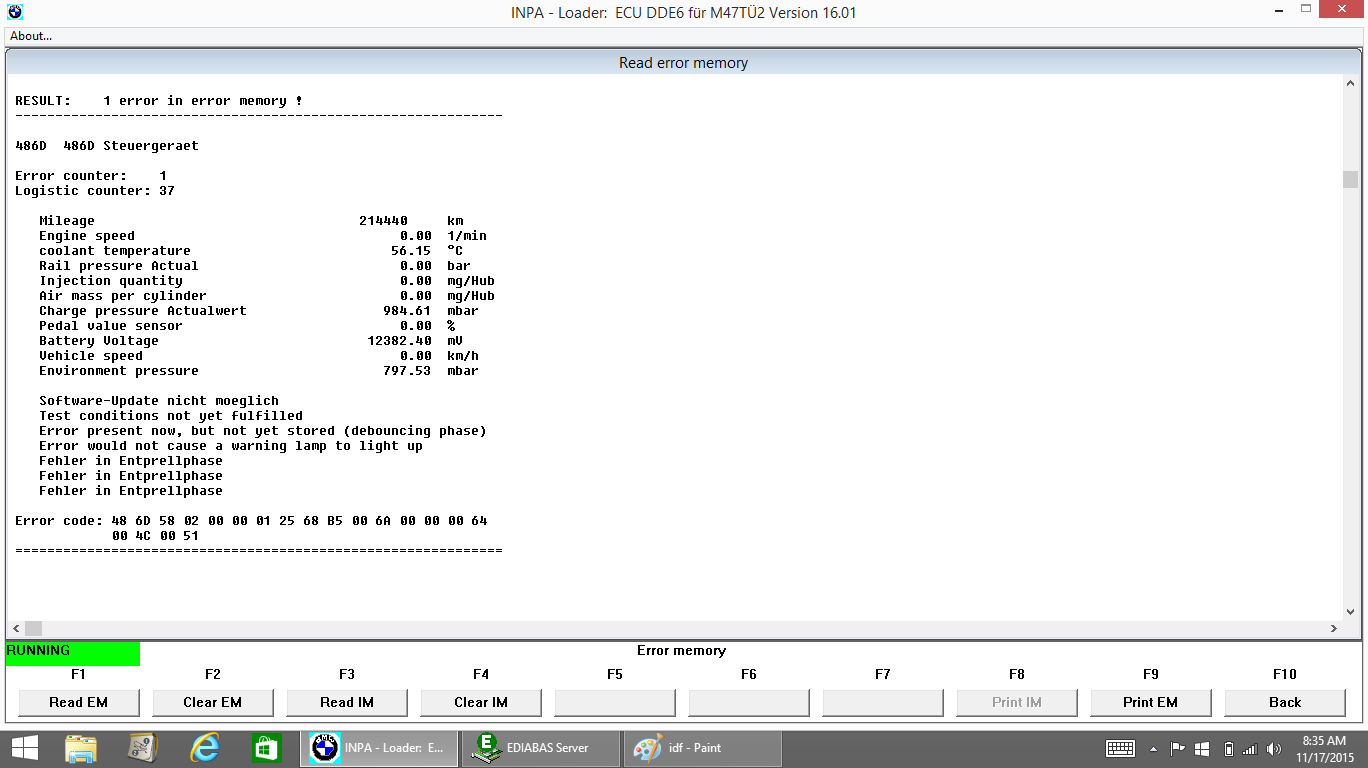This screenshot has width=1368, height=768.
Task: Click the "Error counter: 1" line
Action: pyautogui.click(x=91, y=176)
